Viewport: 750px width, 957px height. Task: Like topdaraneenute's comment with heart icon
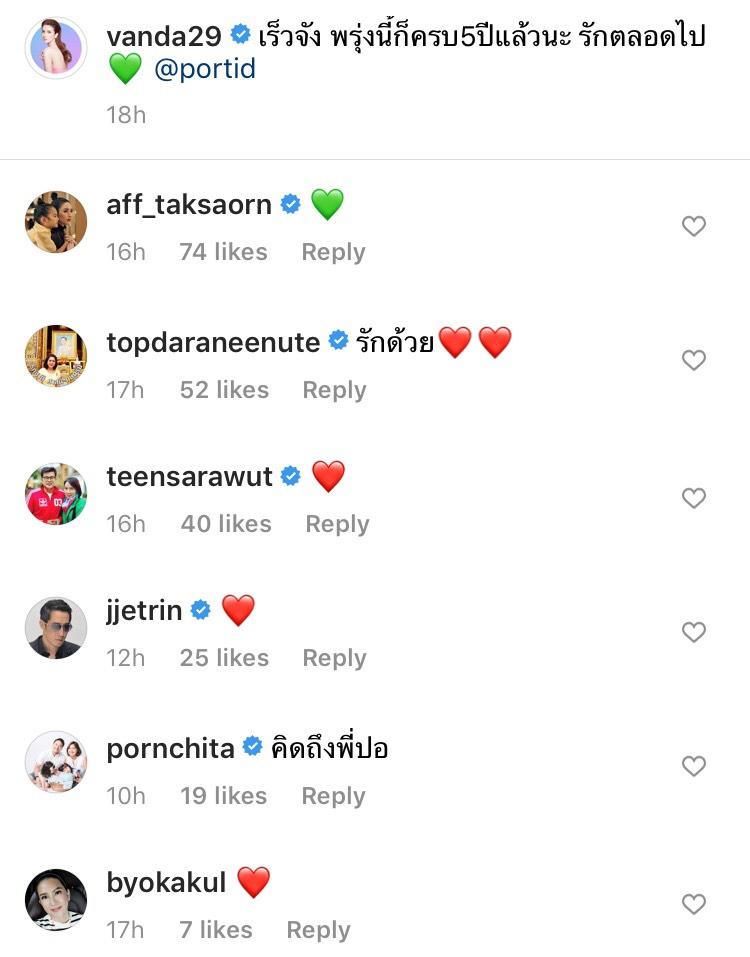click(693, 360)
